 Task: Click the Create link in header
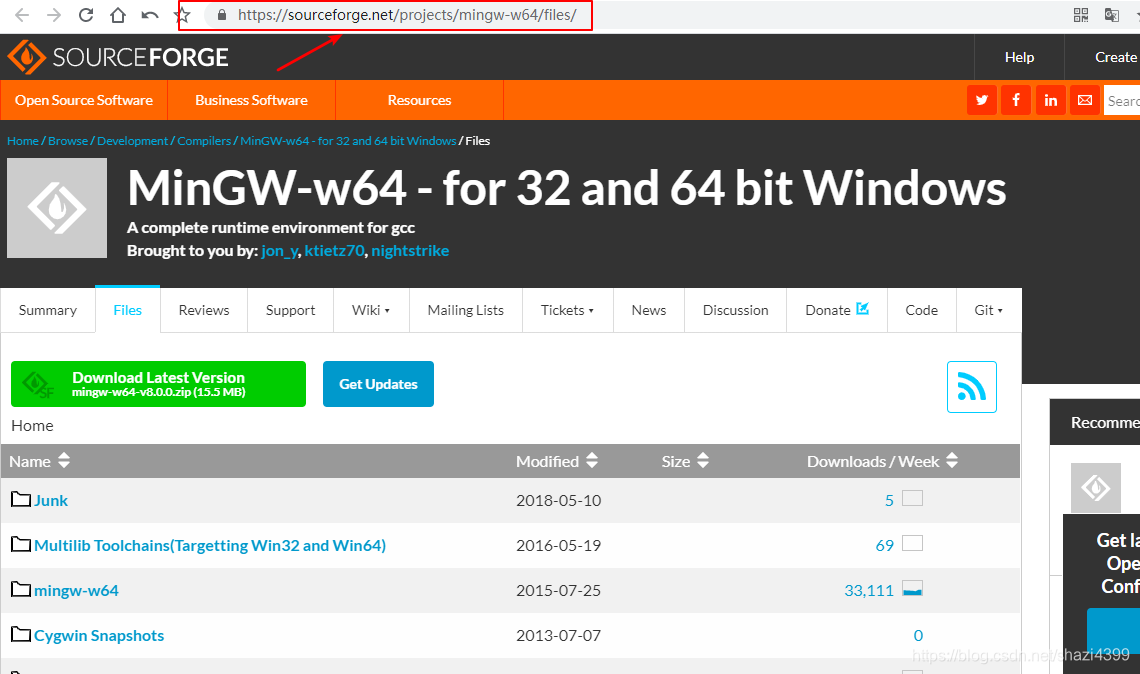[1115, 57]
